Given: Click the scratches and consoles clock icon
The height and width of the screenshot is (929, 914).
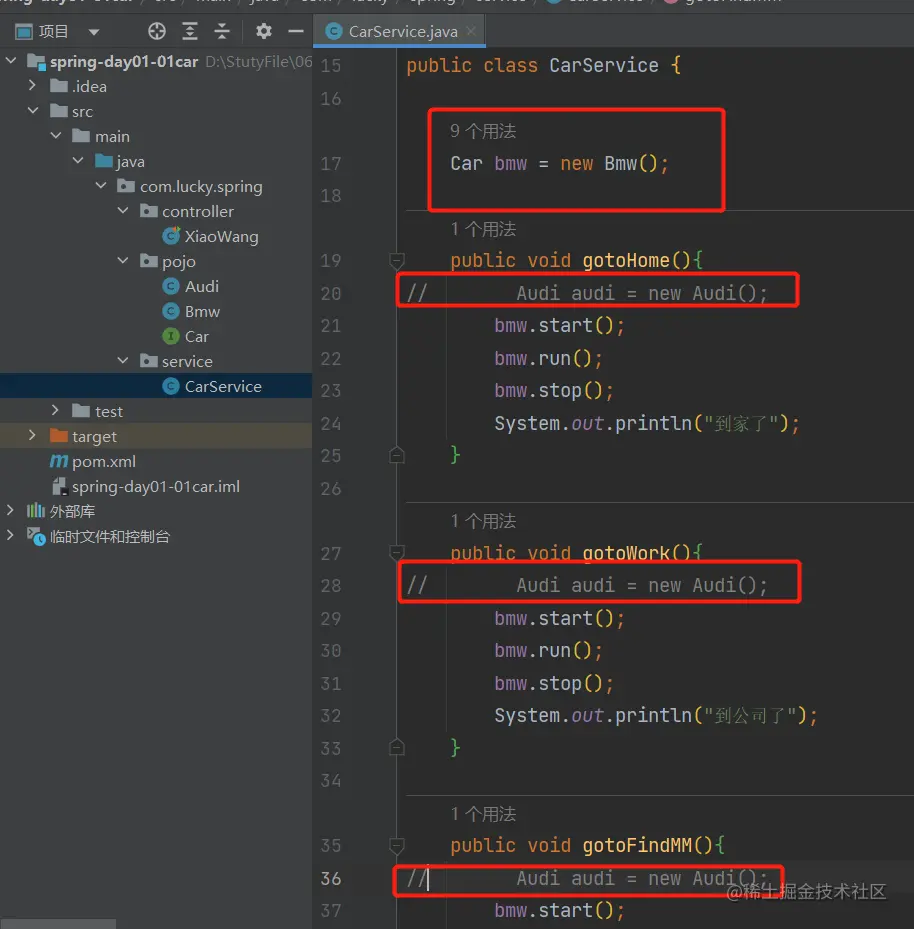Looking at the screenshot, I should pyautogui.click(x=36, y=536).
